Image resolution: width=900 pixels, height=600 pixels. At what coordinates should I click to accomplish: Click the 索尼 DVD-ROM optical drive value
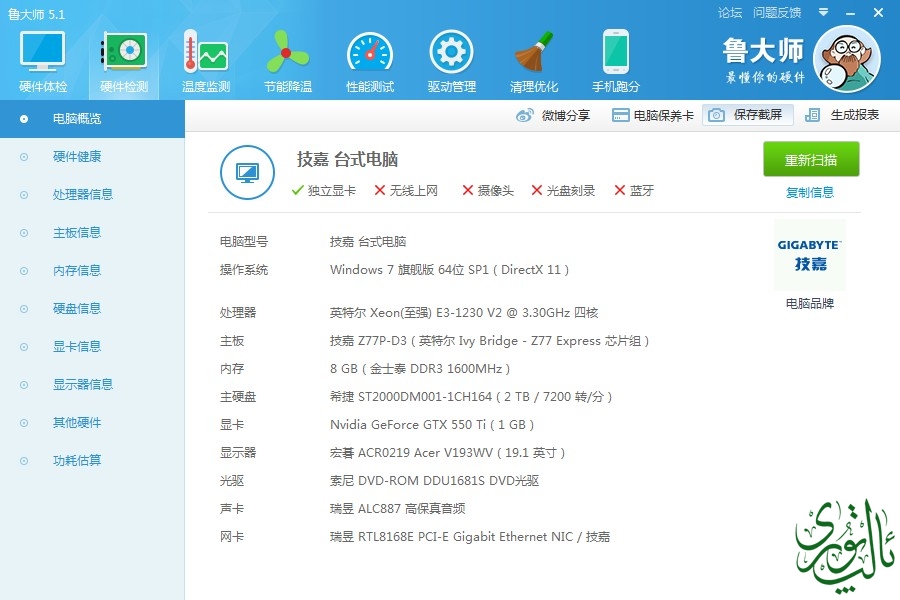pyautogui.click(x=435, y=481)
